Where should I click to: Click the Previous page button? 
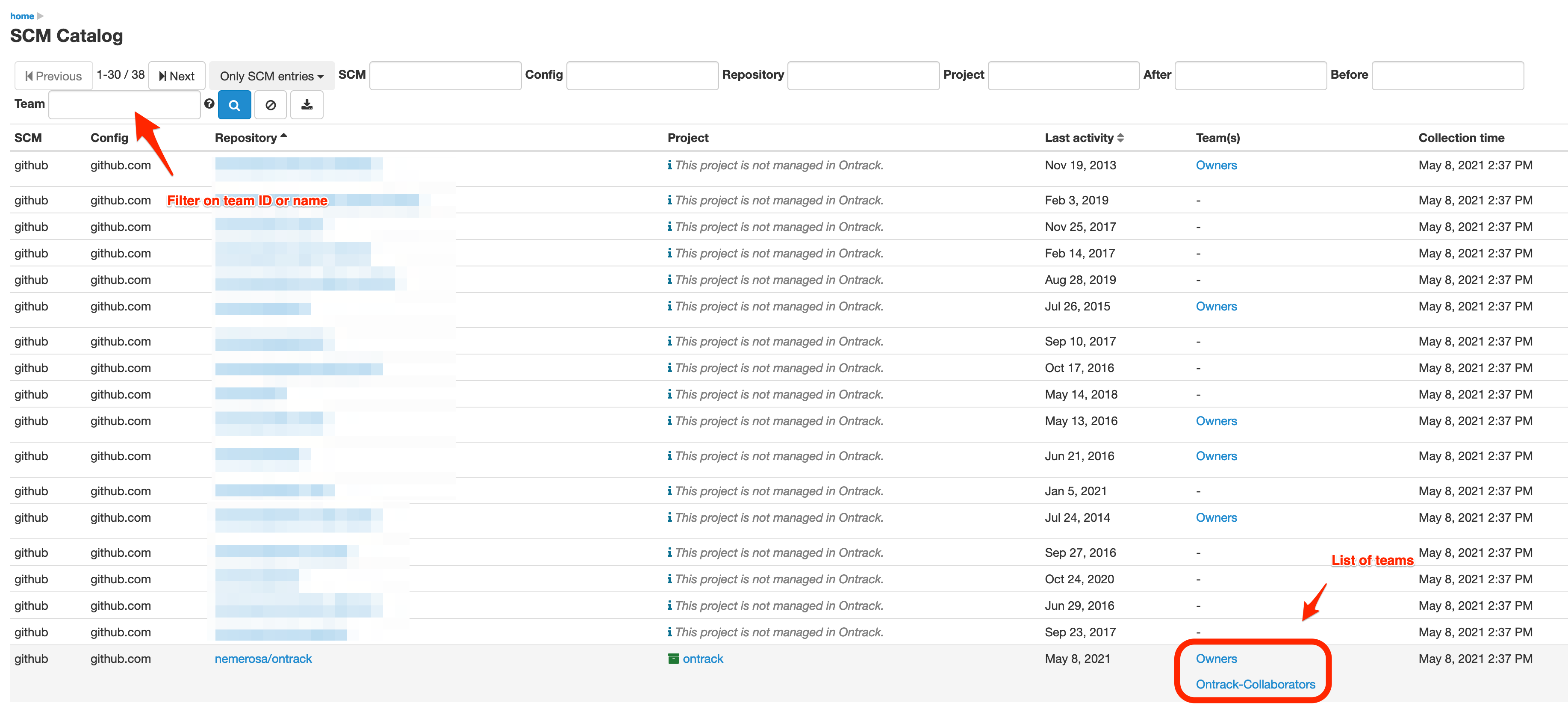pos(53,76)
